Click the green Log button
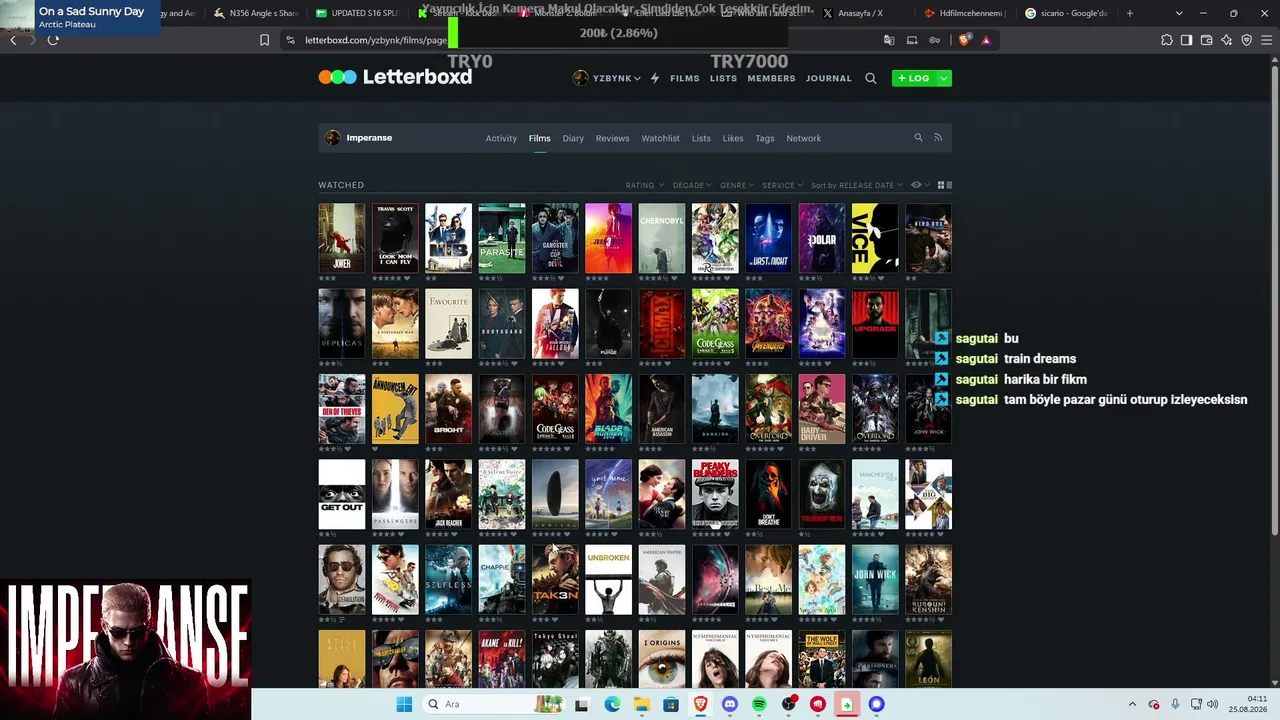 [914, 78]
